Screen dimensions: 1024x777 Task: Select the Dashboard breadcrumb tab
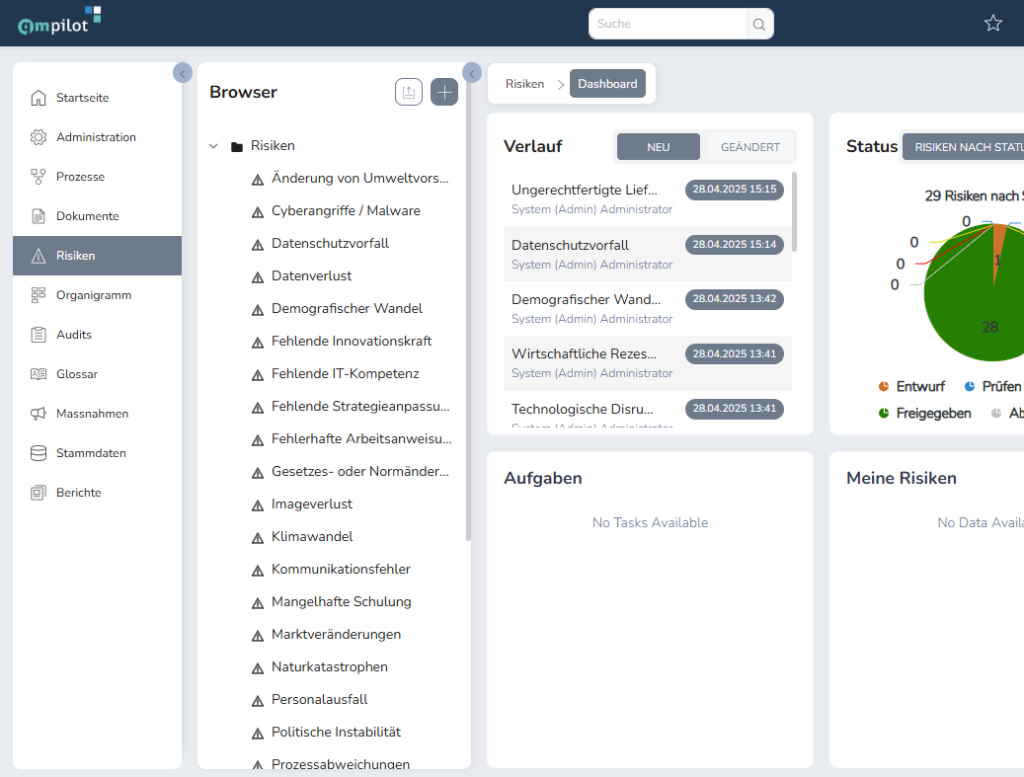coord(607,84)
